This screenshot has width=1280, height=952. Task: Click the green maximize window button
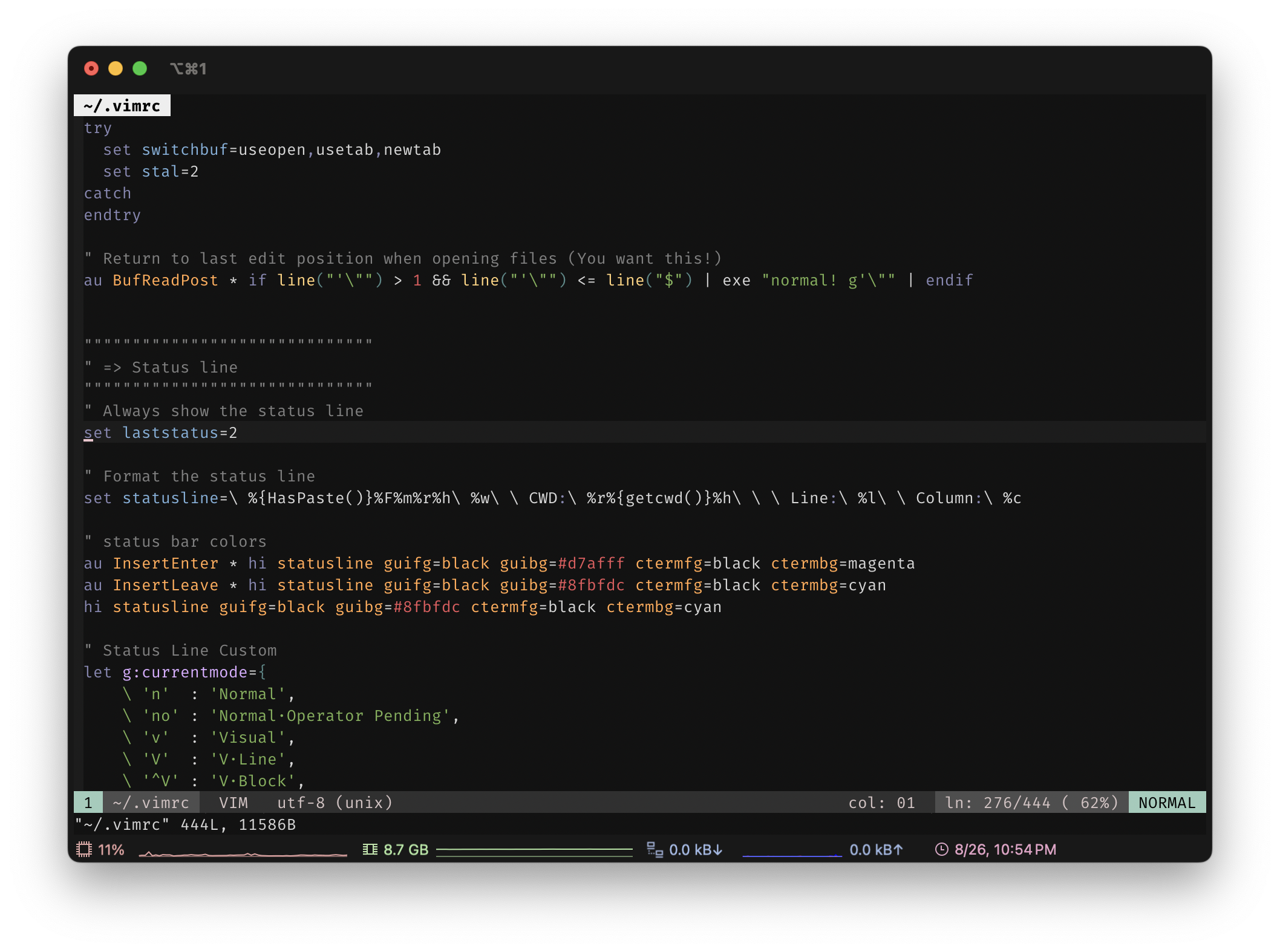[x=140, y=68]
